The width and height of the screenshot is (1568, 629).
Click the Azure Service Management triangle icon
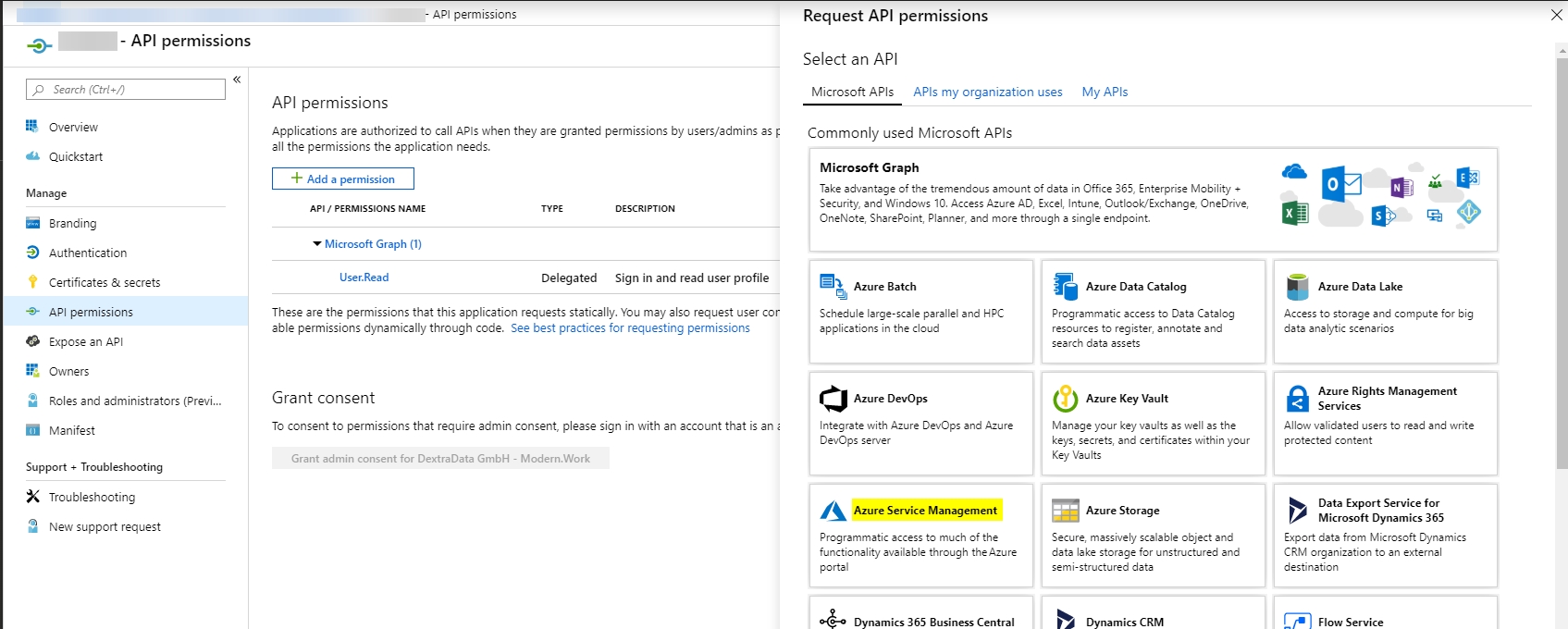833,511
